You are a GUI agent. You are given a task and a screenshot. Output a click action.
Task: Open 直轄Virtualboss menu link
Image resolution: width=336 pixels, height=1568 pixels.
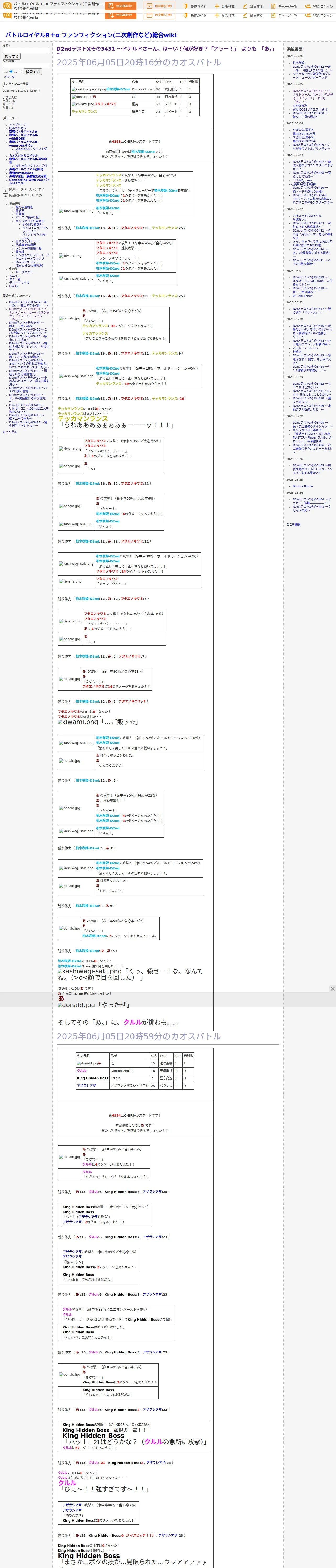21,173
